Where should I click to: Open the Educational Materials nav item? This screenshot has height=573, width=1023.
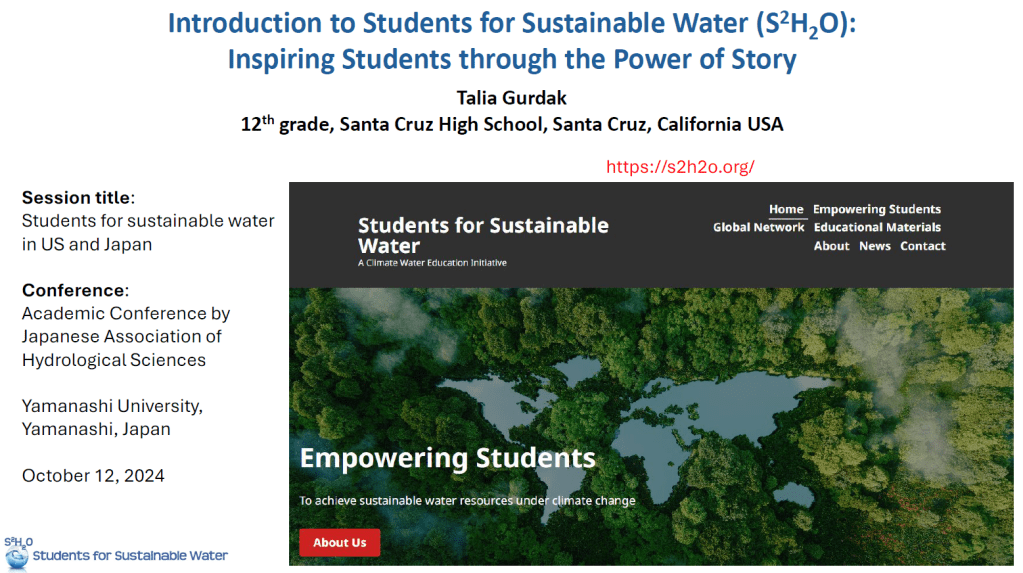click(x=877, y=228)
